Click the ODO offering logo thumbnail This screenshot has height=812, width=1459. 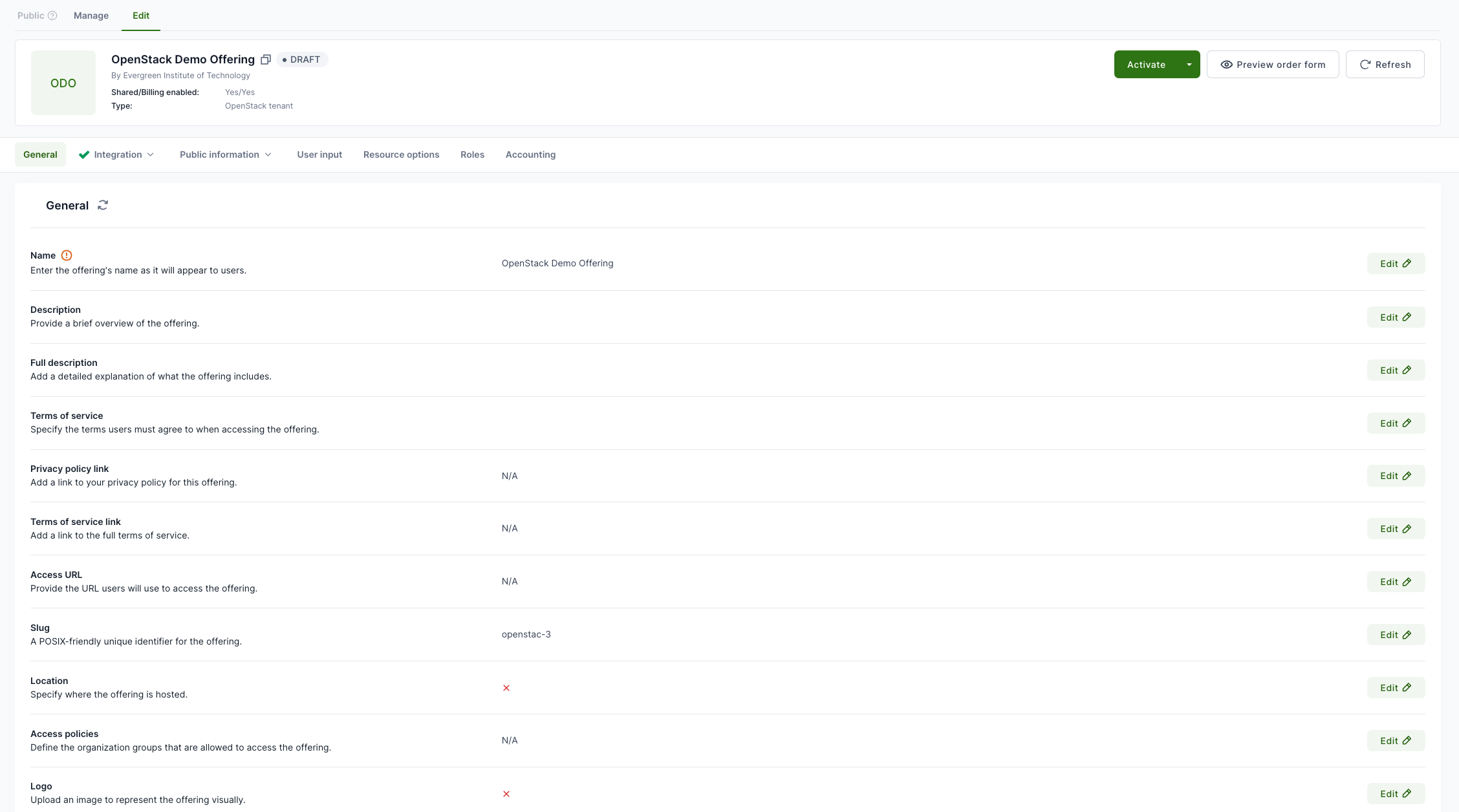tap(63, 83)
